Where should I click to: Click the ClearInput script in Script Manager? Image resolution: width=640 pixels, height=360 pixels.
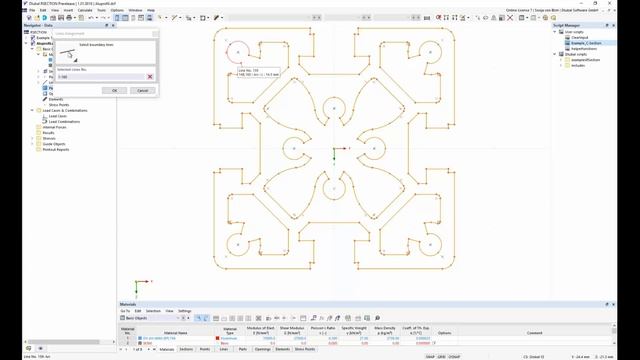pos(580,38)
